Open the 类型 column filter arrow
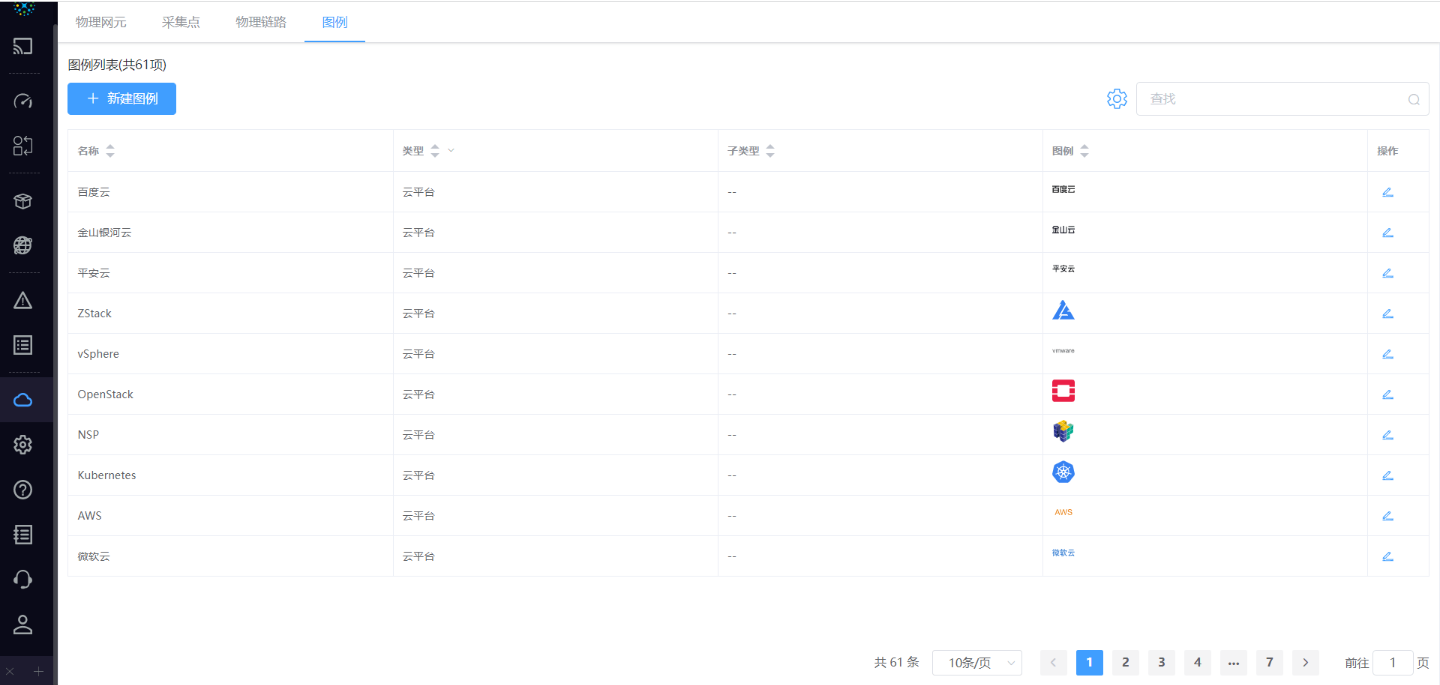Viewport: 1440px width, 685px height. 451,151
